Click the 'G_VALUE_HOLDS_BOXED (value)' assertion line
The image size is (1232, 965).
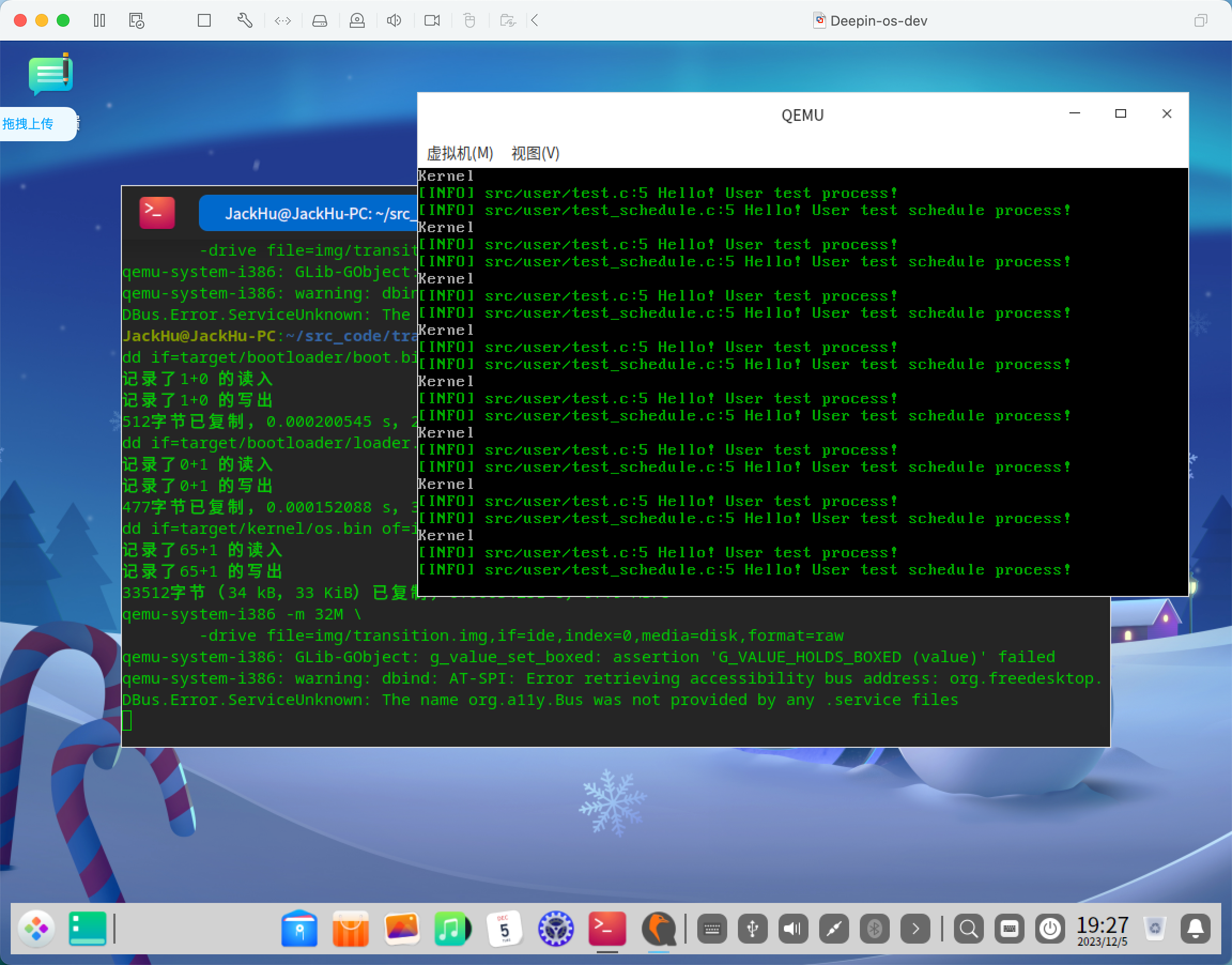click(589, 657)
